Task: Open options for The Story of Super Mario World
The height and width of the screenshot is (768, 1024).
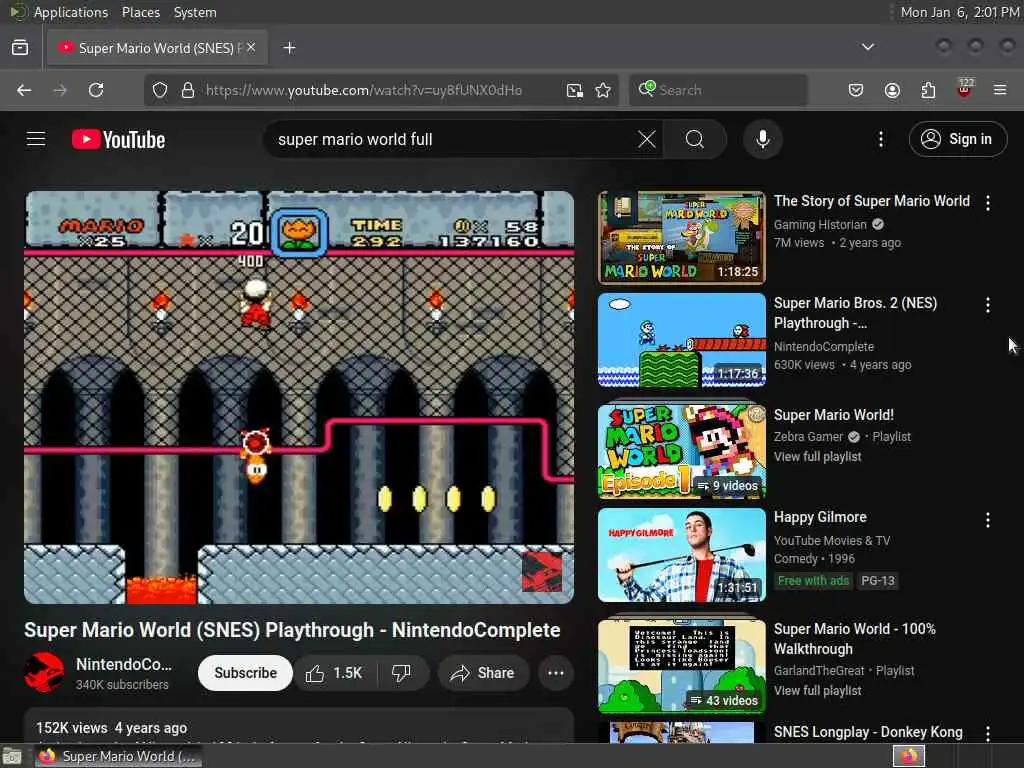Action: point(987,203)
